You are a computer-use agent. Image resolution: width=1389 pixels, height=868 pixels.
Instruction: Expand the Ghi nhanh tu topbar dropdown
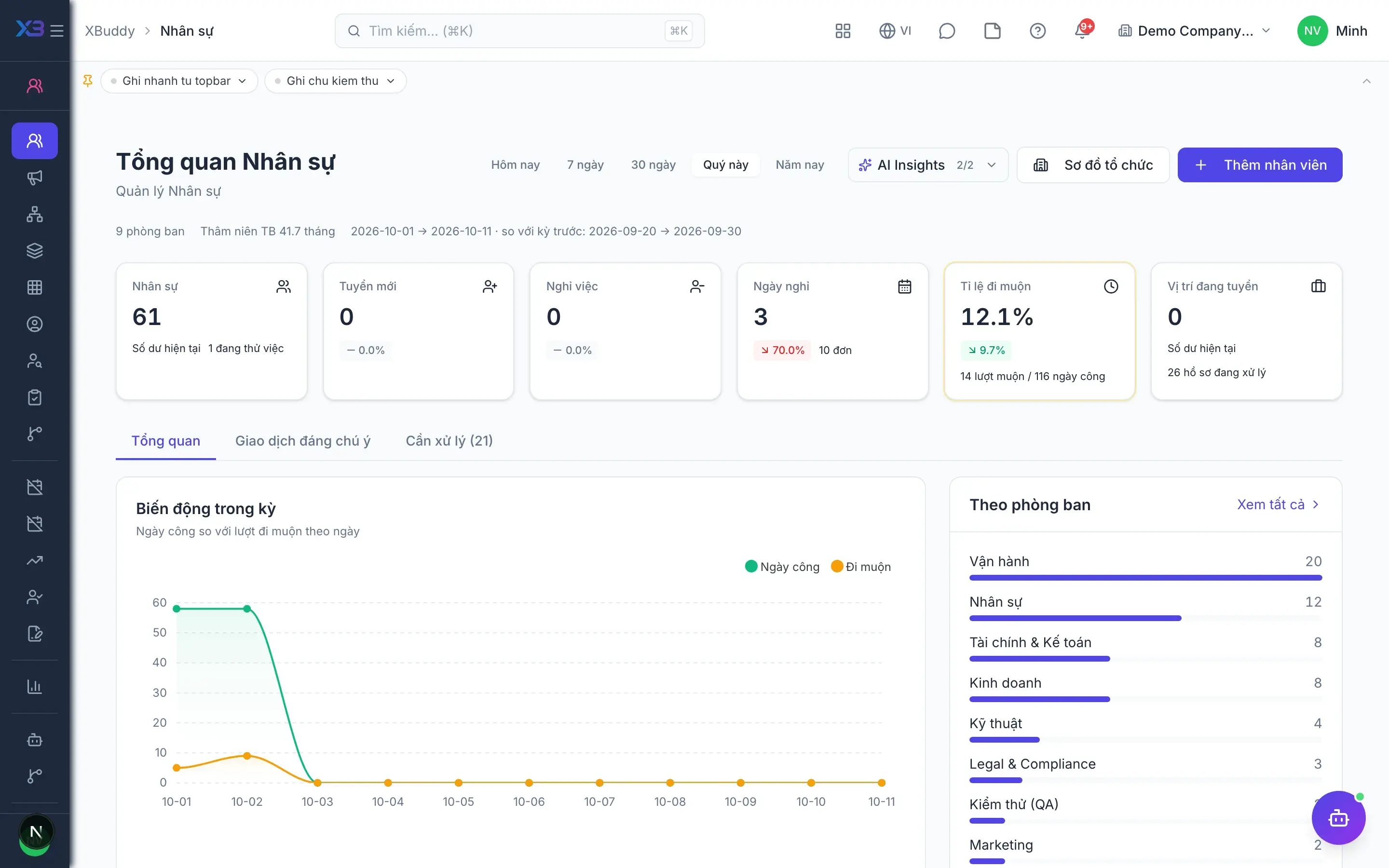(x=179, y=81)
